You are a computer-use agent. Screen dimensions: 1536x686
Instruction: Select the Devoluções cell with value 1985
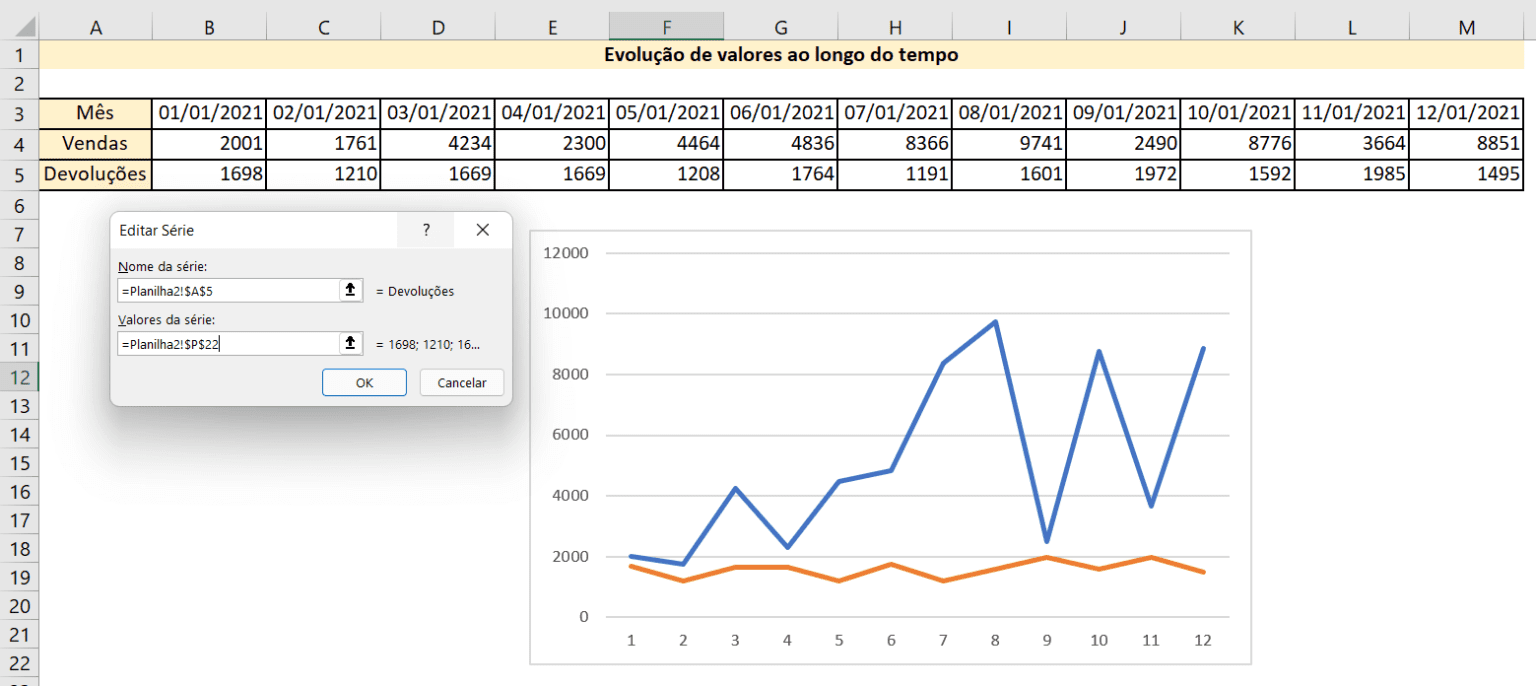click(x=1352, y=174)
